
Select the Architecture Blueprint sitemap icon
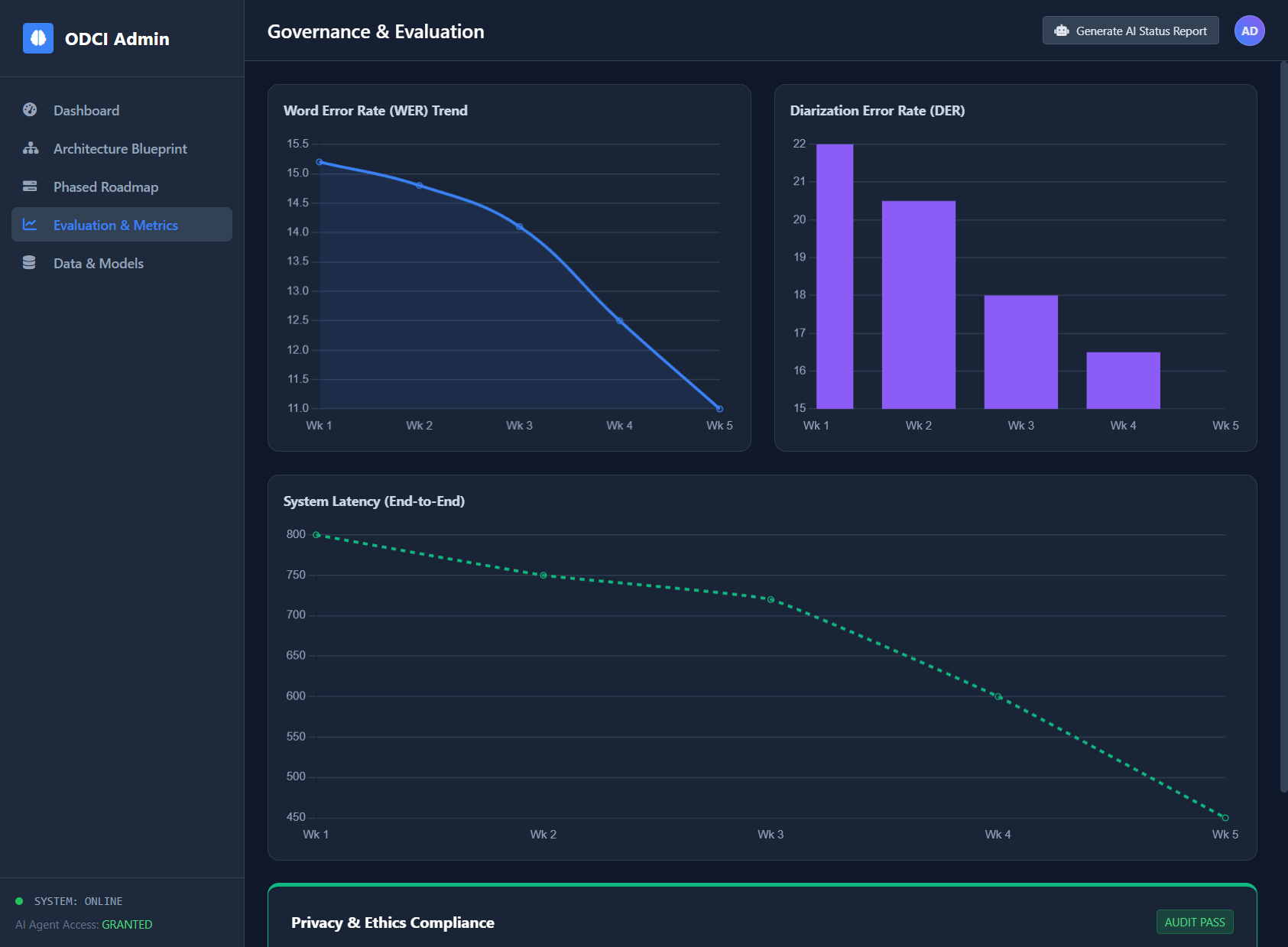[x=29, y=148]
